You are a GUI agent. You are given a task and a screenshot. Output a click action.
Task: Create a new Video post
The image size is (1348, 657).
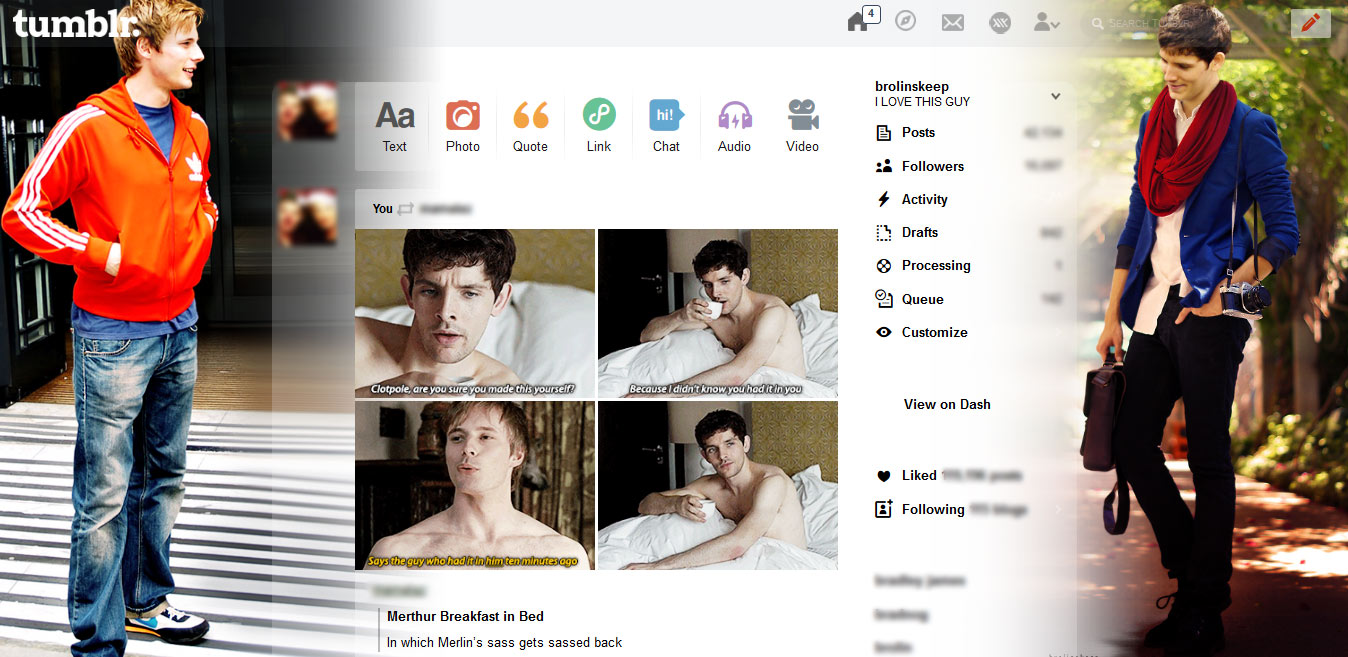click(x=802, y=126)
